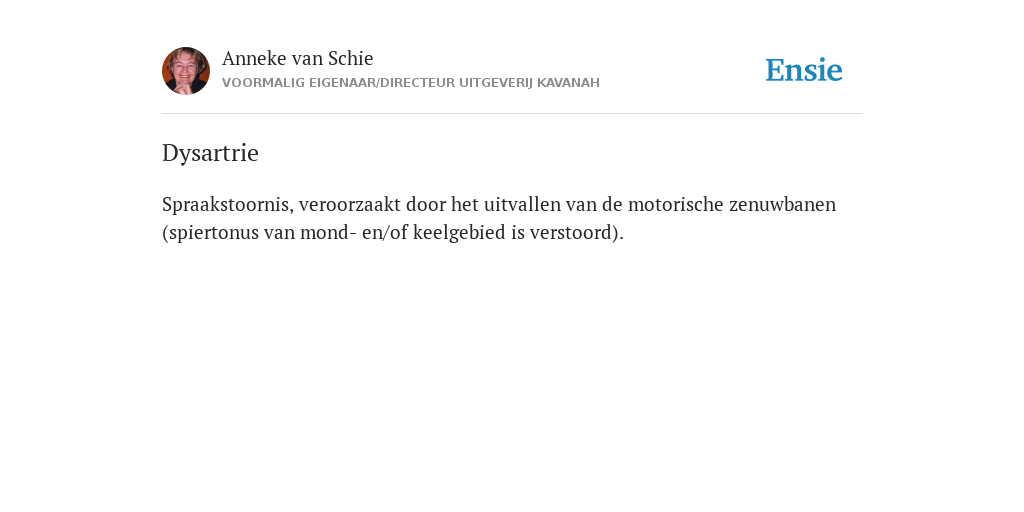Click the horizontal divider line under the header
This screenshot has height=512, width=1024.
coord(512,114)
